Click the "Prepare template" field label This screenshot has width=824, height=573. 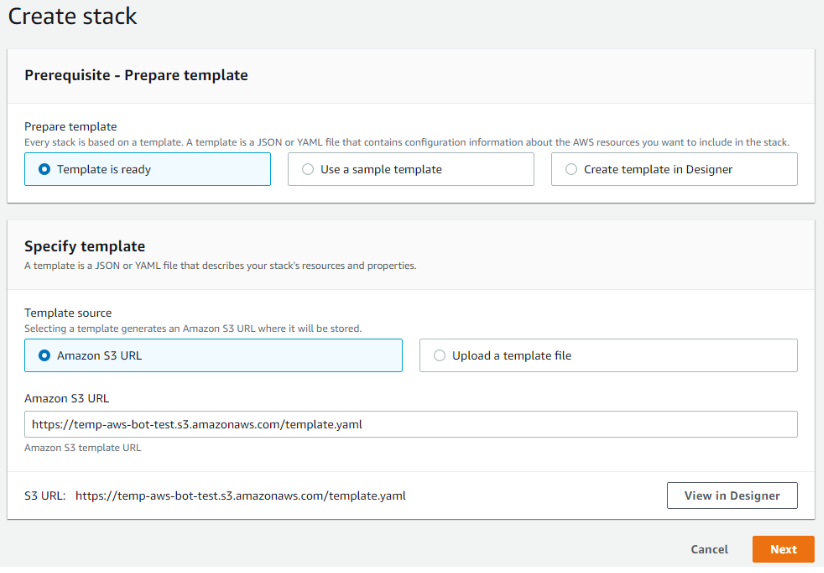click(x=70, y=127)
